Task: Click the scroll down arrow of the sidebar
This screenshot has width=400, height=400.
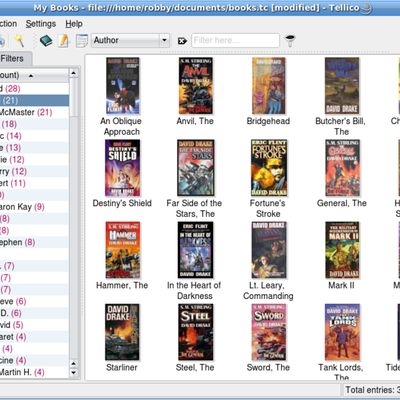Action: pos(74,373)
